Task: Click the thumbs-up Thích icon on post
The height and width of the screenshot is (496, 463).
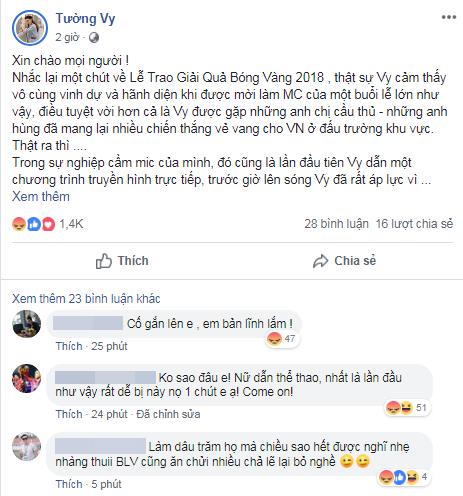Action: (x=104, y=261)
